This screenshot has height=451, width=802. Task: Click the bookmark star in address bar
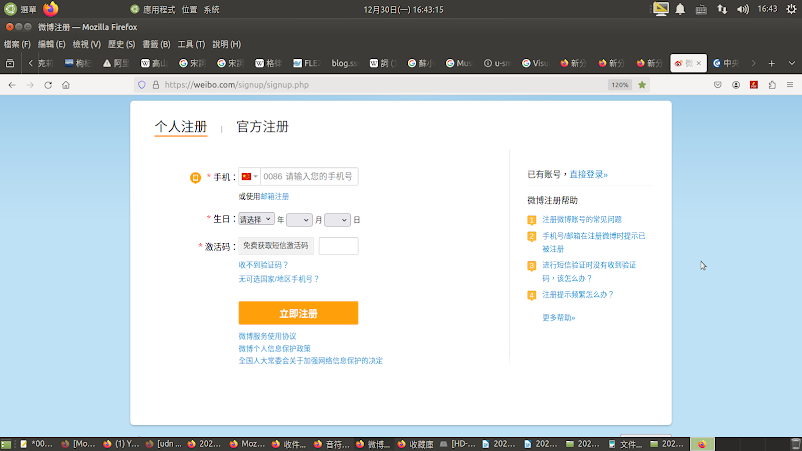click(x=642, y=85)
